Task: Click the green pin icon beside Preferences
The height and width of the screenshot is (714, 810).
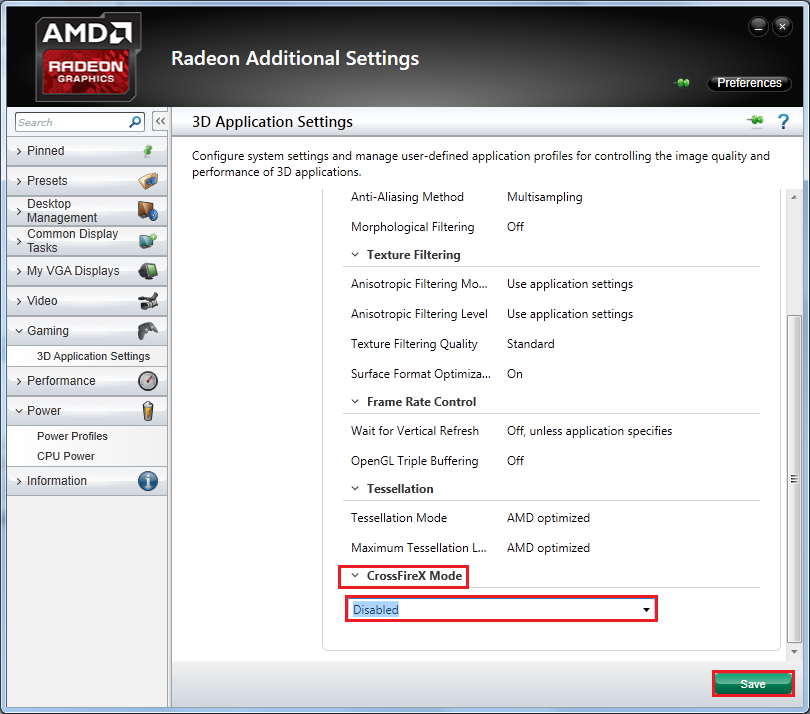Action: (x=682, y=83)
